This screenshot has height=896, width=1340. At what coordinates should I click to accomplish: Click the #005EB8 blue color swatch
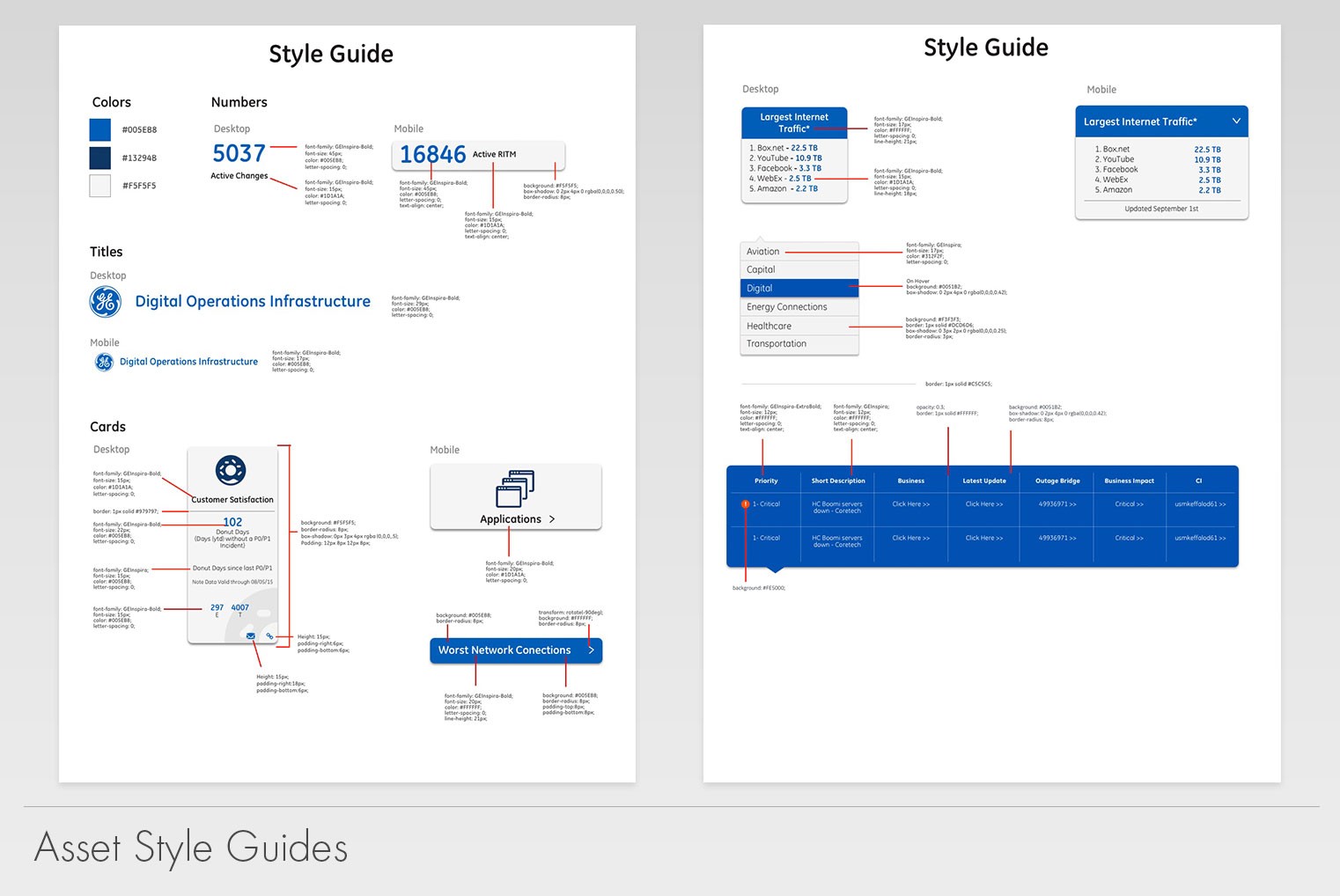pos(100,129)
